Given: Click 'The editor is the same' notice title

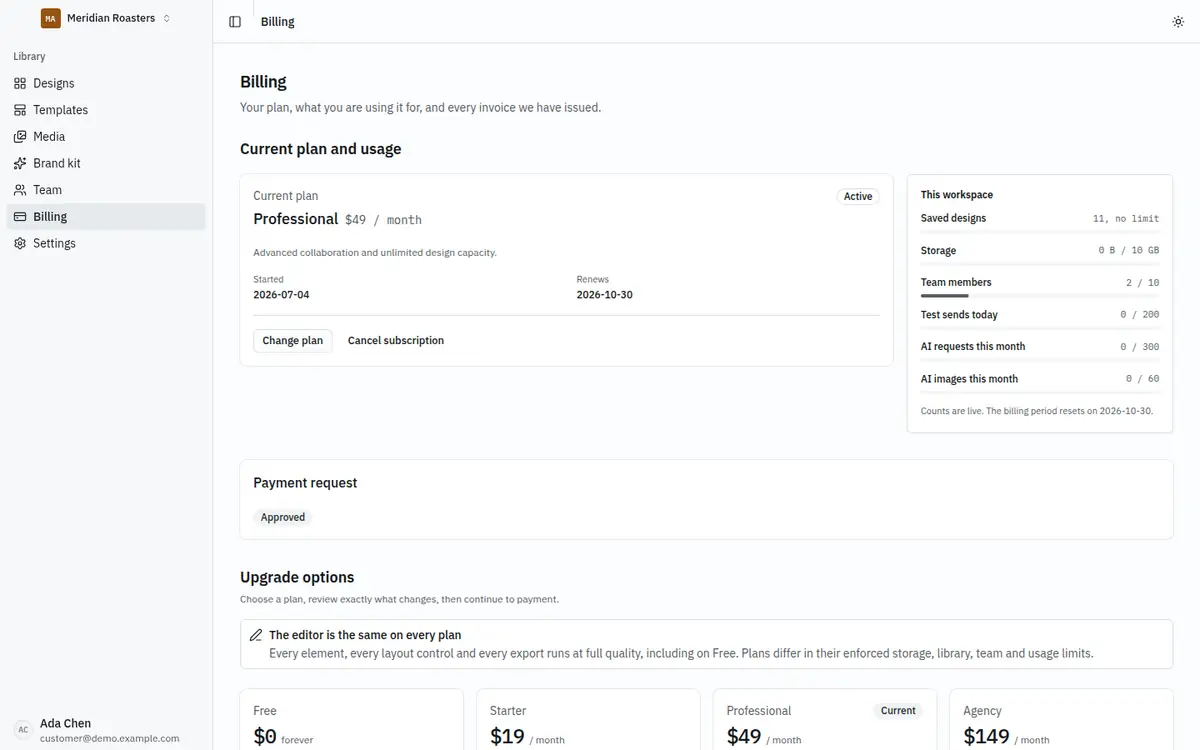Looking at the screenshot, I should pyautogui.click(x=365, y=635).
